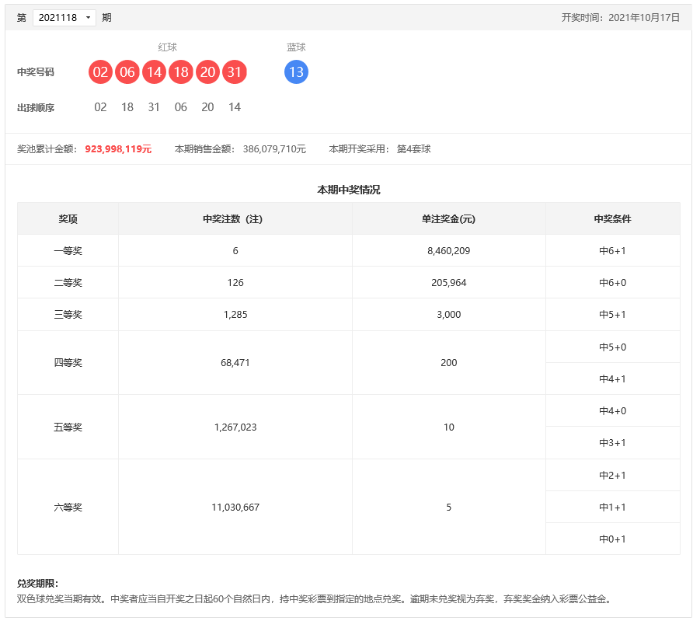Click sixth prize winner count 11,030,667

(x=235, y=507)
